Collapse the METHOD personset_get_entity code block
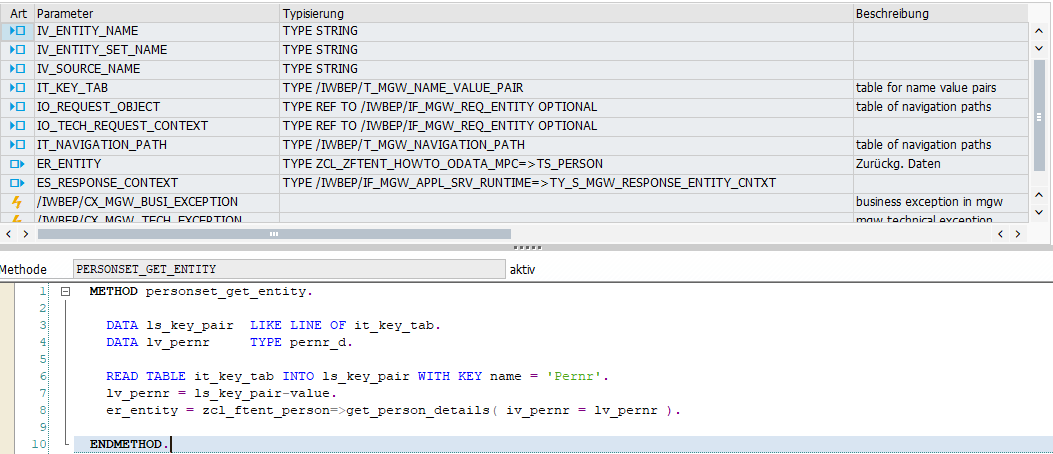The width and height of the screenshot is (1053, 454). [65, 292]
